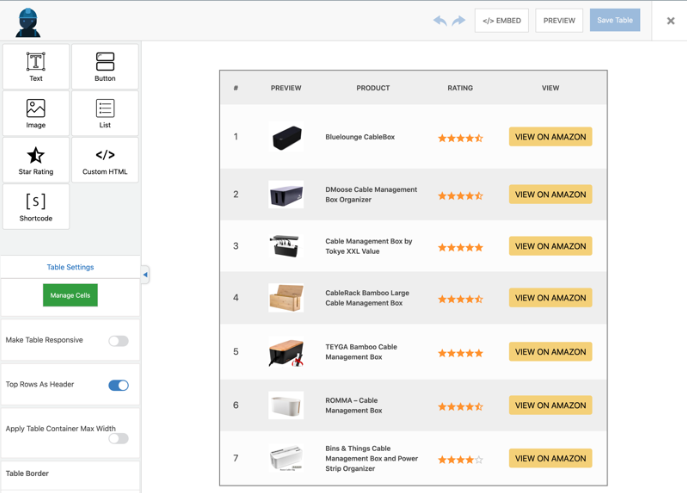The width and height of the screenshot is (687, 493).
Task: Select the row number 7 cell
Action: (236, 458)
